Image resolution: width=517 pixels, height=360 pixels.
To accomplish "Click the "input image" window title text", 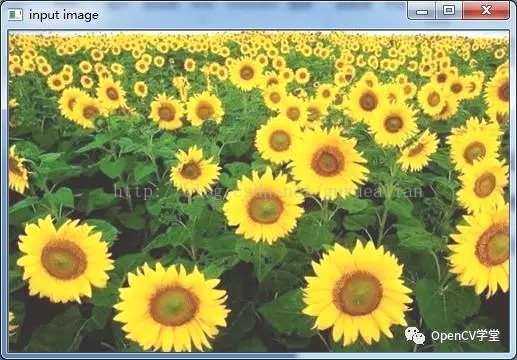I will coord(64,15).
